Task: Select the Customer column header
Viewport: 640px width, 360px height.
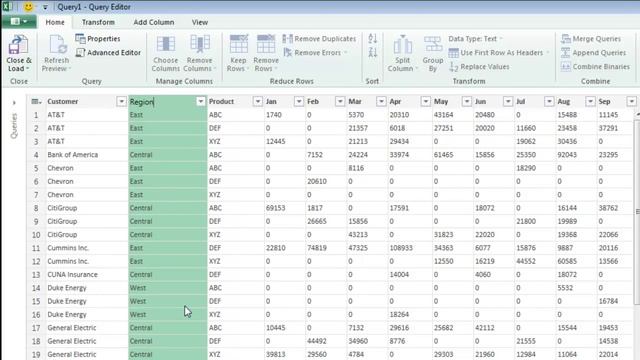Action: coord(62,101)
